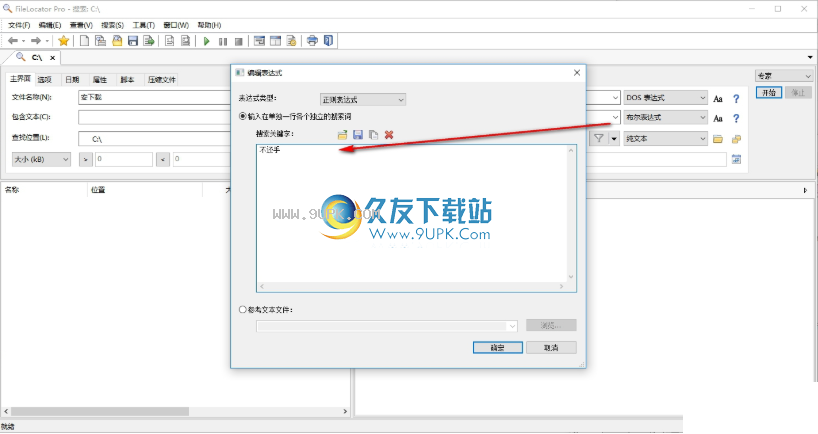Open the calendar icon at right of size row
The image size is (818, 434).
point(736,159)
